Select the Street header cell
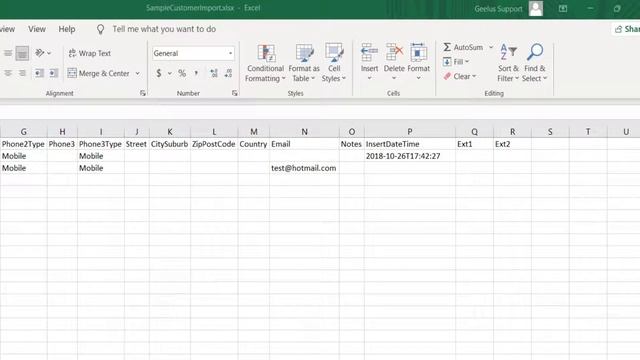Screen dimensions: 640x360 pos(137,144)
